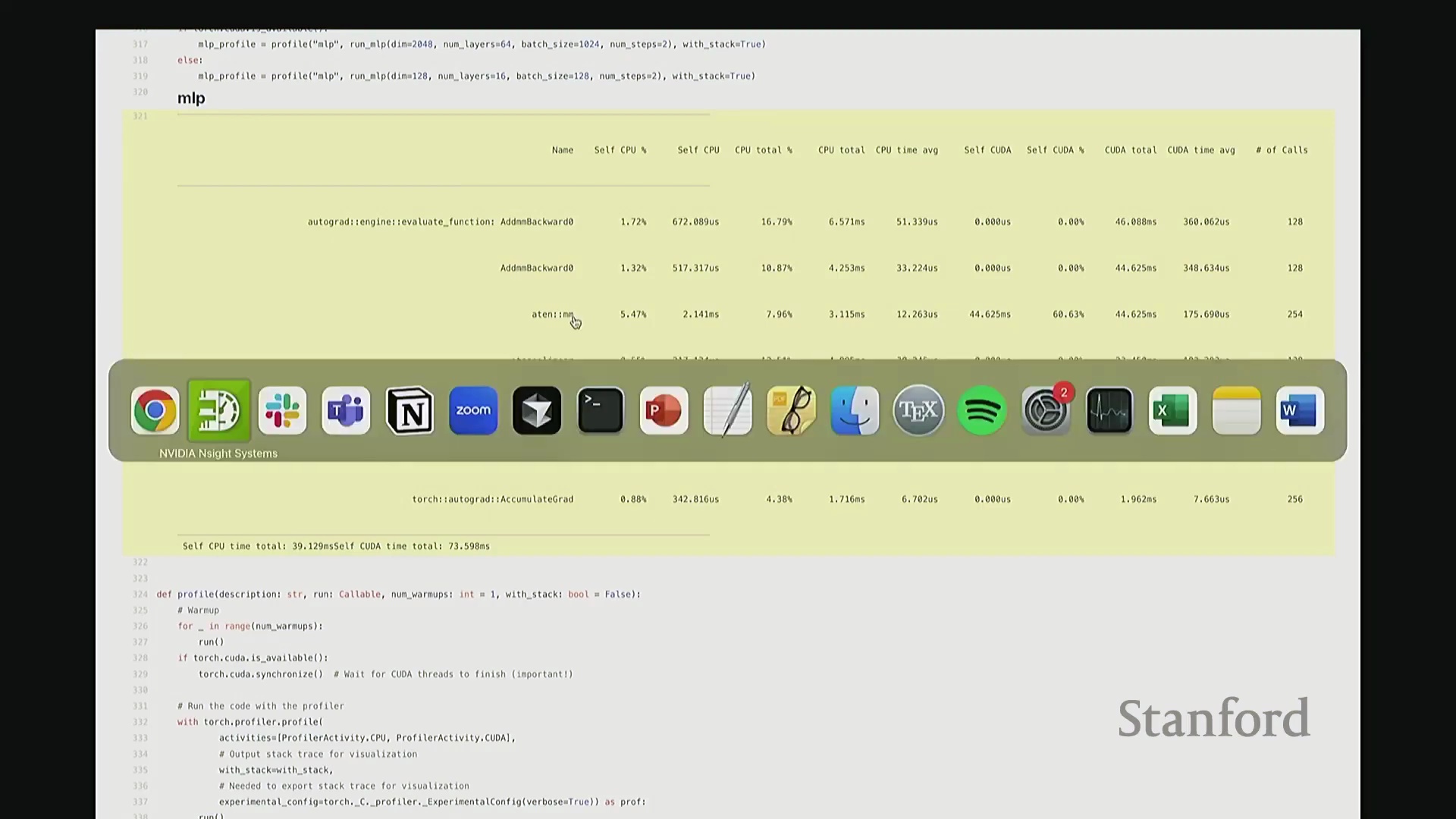Switch to Microsoft Excel icon
The image size is (1456, 819).
tap(1172, 411)
